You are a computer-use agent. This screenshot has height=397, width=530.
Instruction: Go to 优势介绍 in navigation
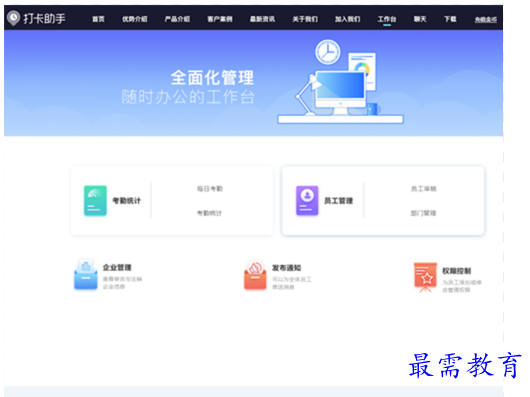point(135,19)
